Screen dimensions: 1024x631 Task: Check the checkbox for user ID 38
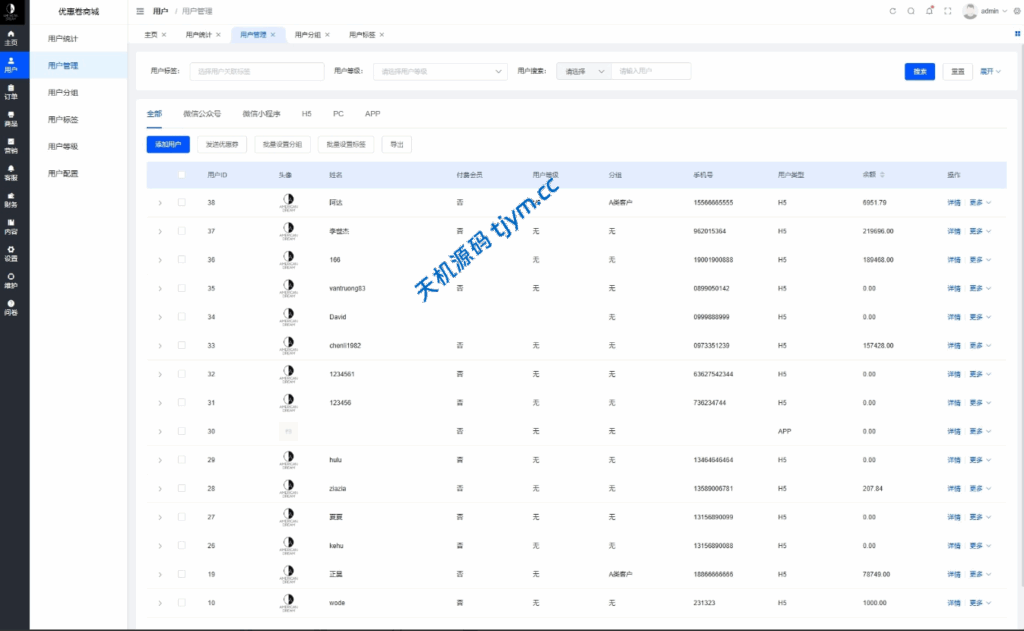[x=181, y=203]
